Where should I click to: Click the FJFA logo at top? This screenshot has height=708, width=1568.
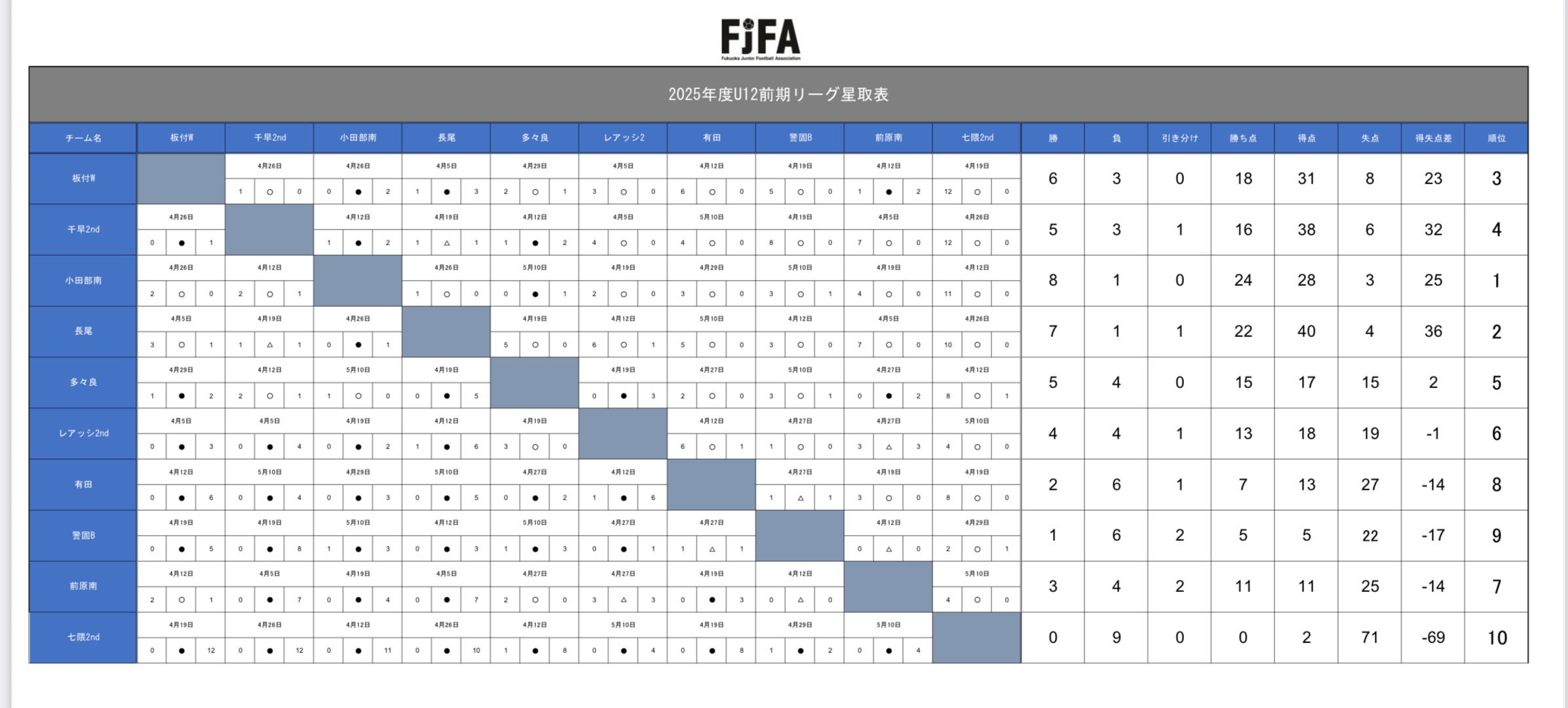(761, 39)
